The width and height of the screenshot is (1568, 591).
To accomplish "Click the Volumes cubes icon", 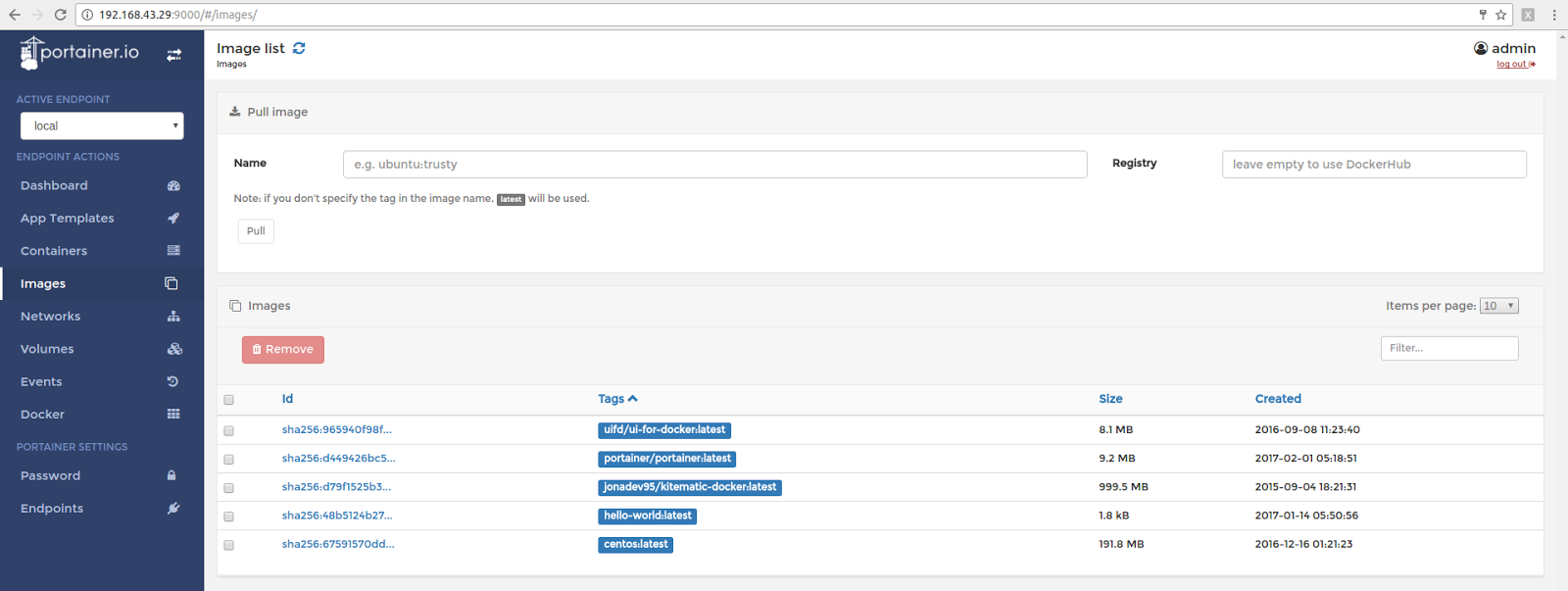I will pyautogui.click(x=174, y=349).
